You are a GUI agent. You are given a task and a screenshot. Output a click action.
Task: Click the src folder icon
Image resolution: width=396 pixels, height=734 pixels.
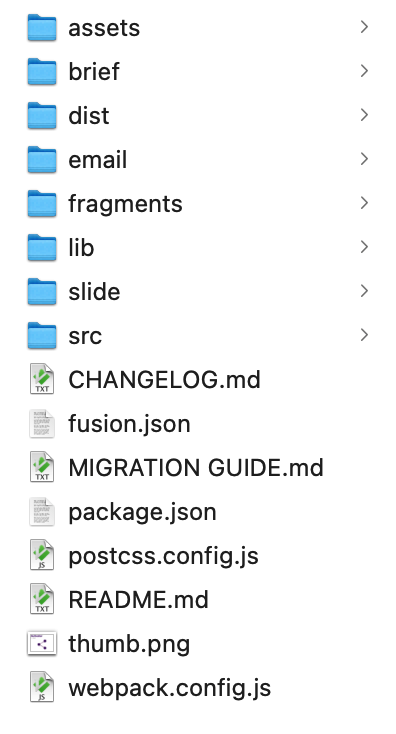pyautogui.click(x=42, y=336)
